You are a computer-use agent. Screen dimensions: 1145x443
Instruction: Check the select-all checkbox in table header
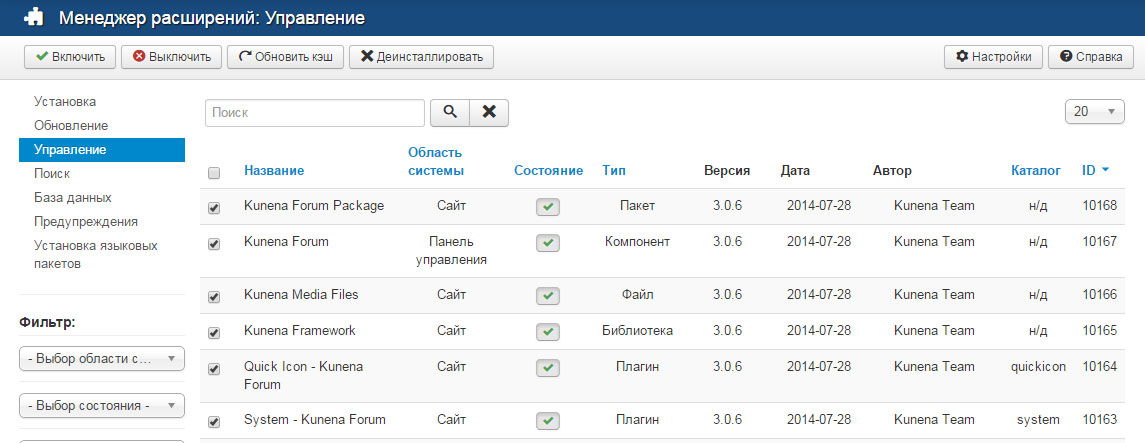coord(214,173)
